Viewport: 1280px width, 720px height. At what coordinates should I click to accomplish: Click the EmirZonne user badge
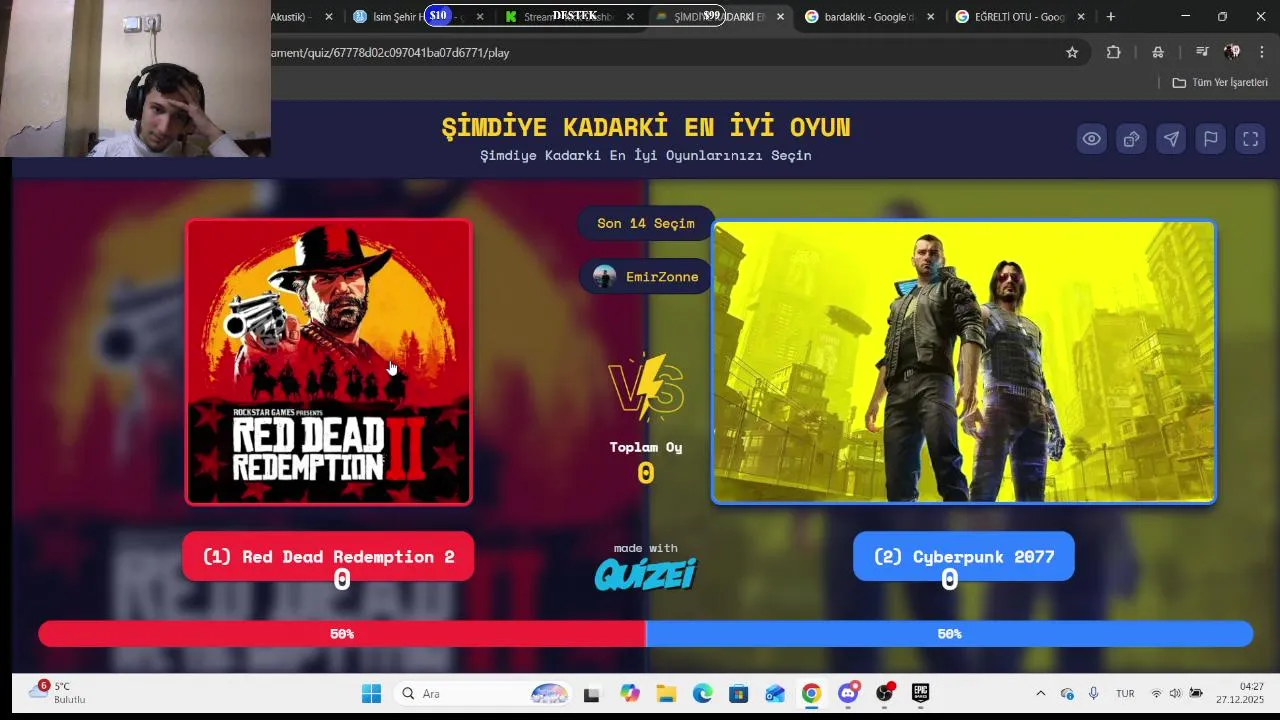point(646,277)
